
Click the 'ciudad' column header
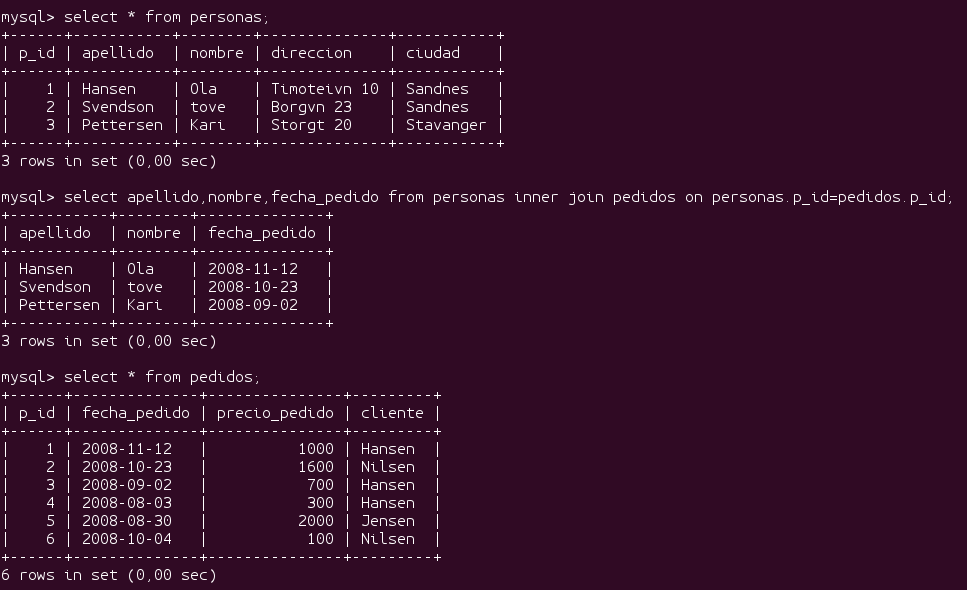click(x=433, y=53)
